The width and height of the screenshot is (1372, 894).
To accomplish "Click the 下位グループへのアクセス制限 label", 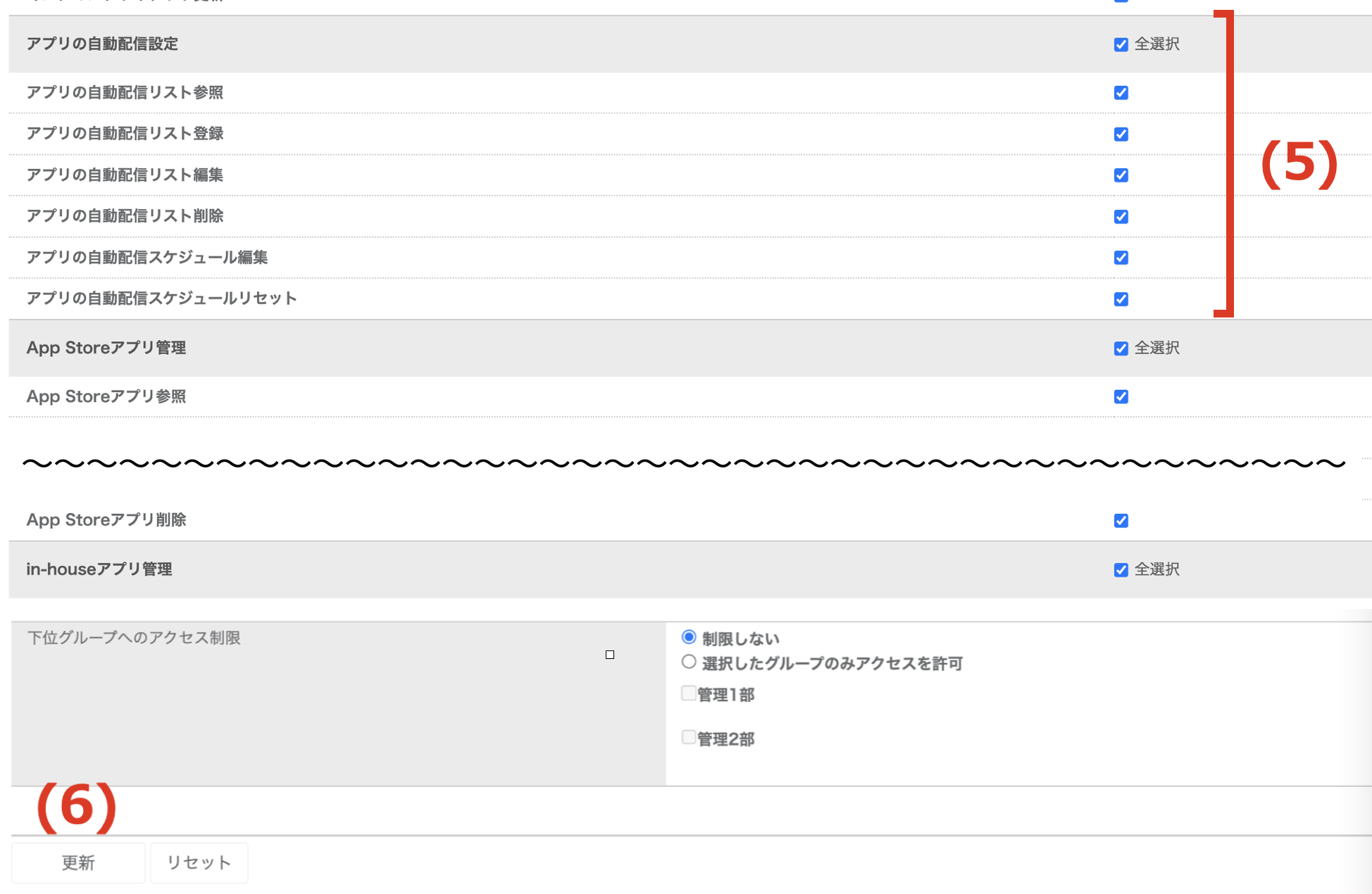I will pos(134,638).
